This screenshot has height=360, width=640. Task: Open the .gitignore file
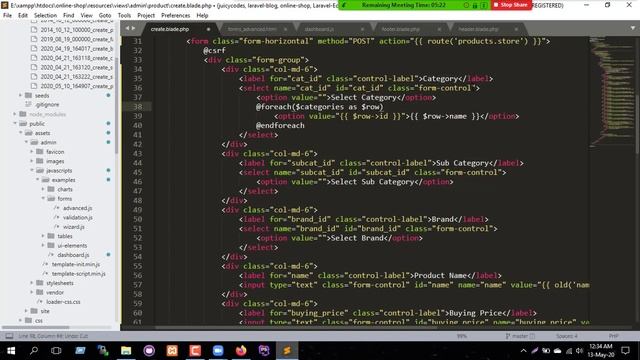(x=47, y=104)
